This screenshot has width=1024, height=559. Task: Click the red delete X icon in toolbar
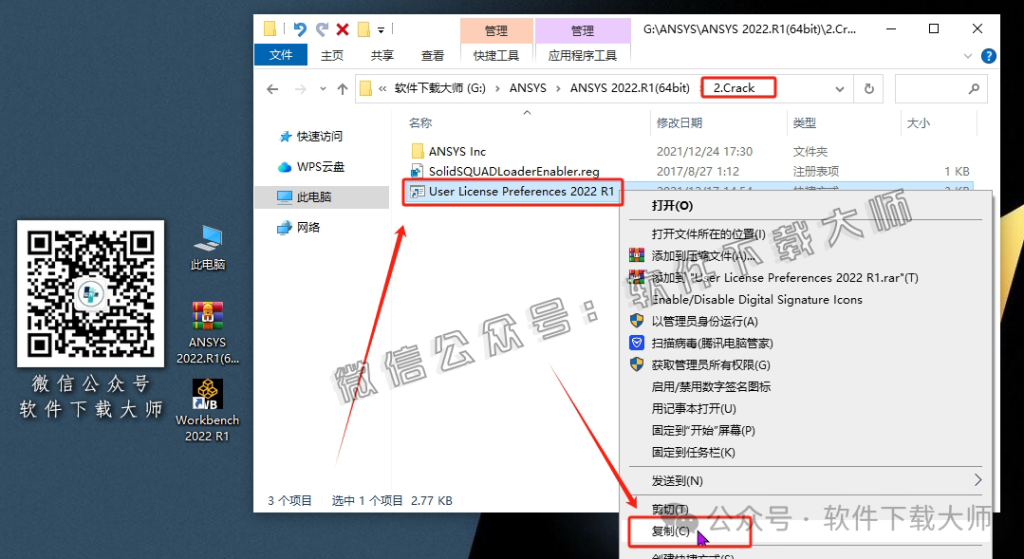point(342,29)
